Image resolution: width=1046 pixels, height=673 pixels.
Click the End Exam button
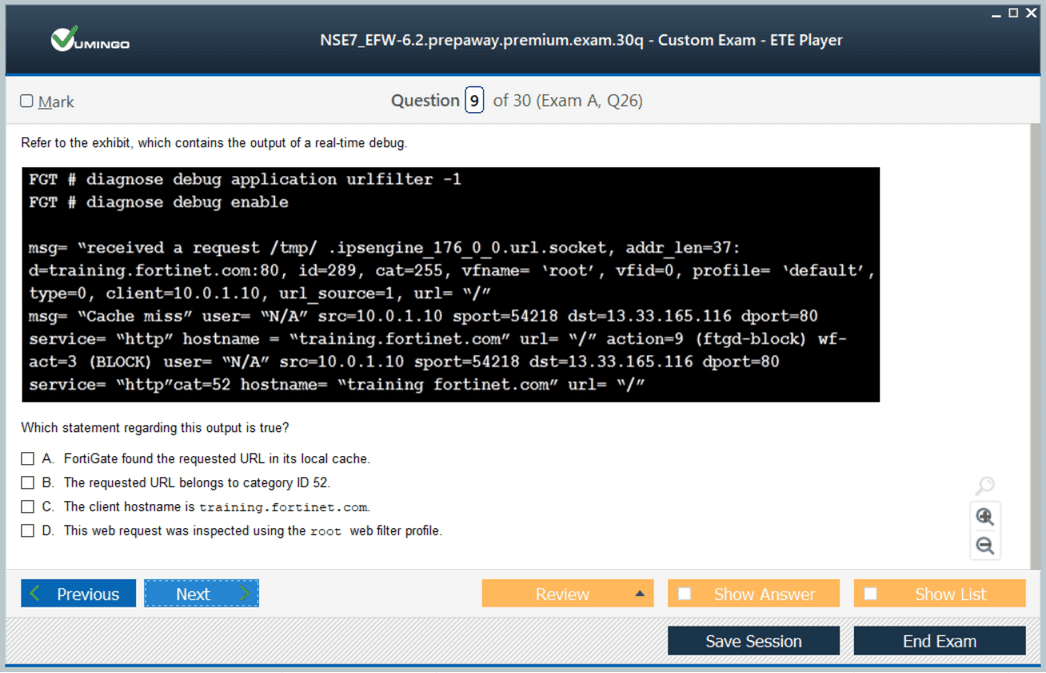point(940,641)
